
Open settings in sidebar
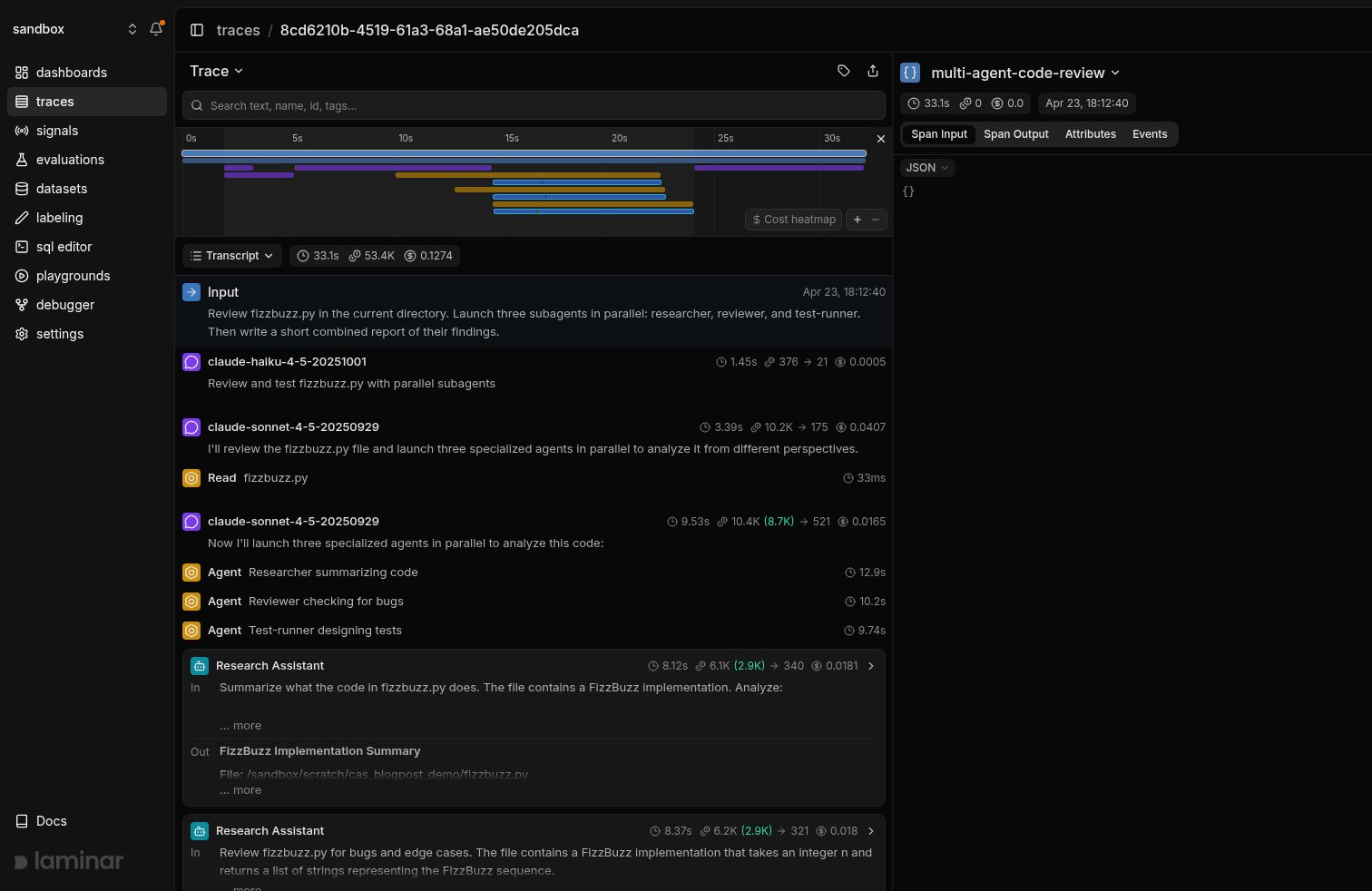87,334
